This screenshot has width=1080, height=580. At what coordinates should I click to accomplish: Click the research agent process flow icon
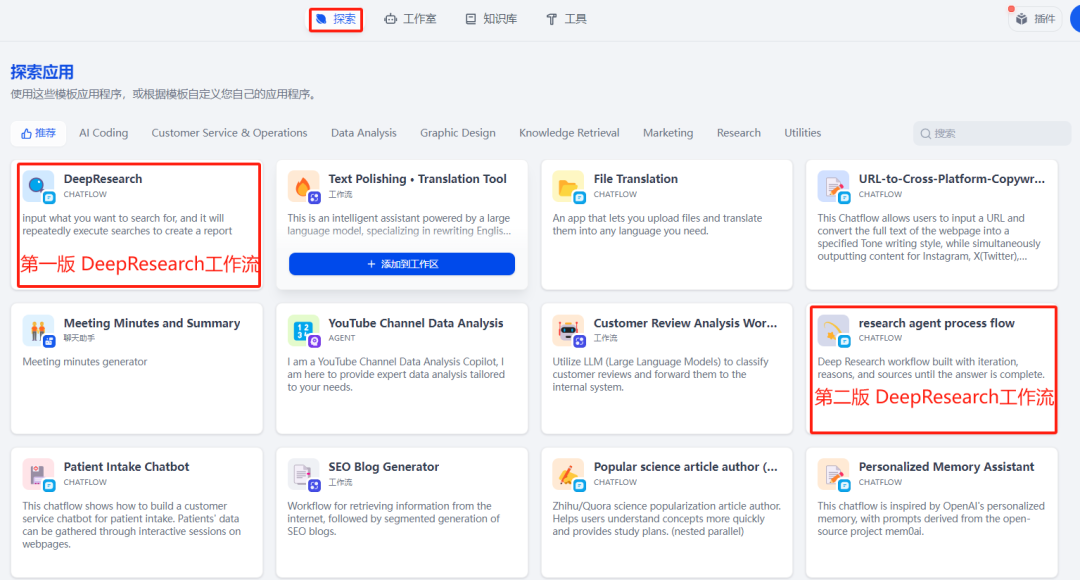(x=834, y=331)
